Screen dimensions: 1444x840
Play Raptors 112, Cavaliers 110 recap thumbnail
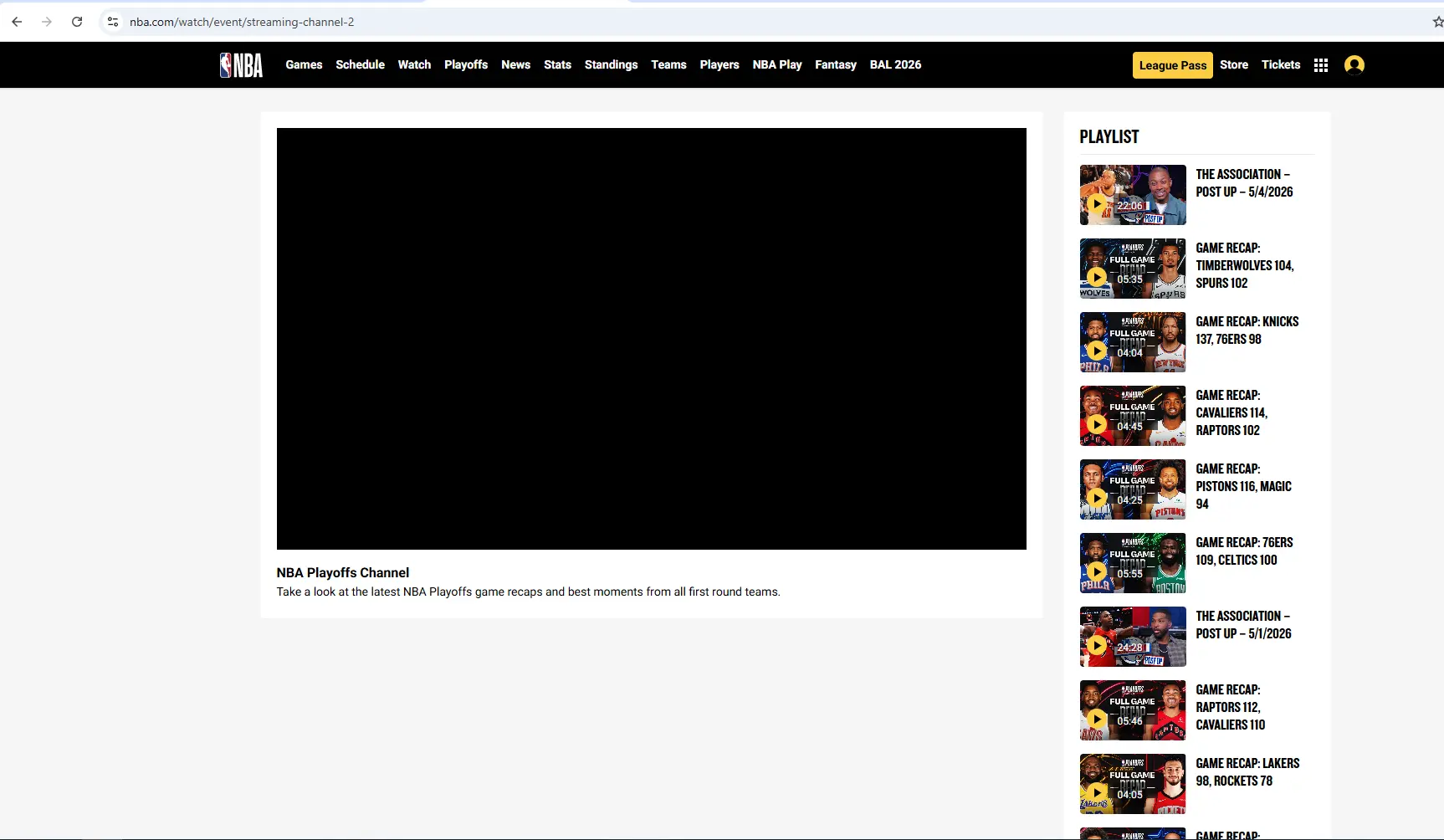(1133, 710)
